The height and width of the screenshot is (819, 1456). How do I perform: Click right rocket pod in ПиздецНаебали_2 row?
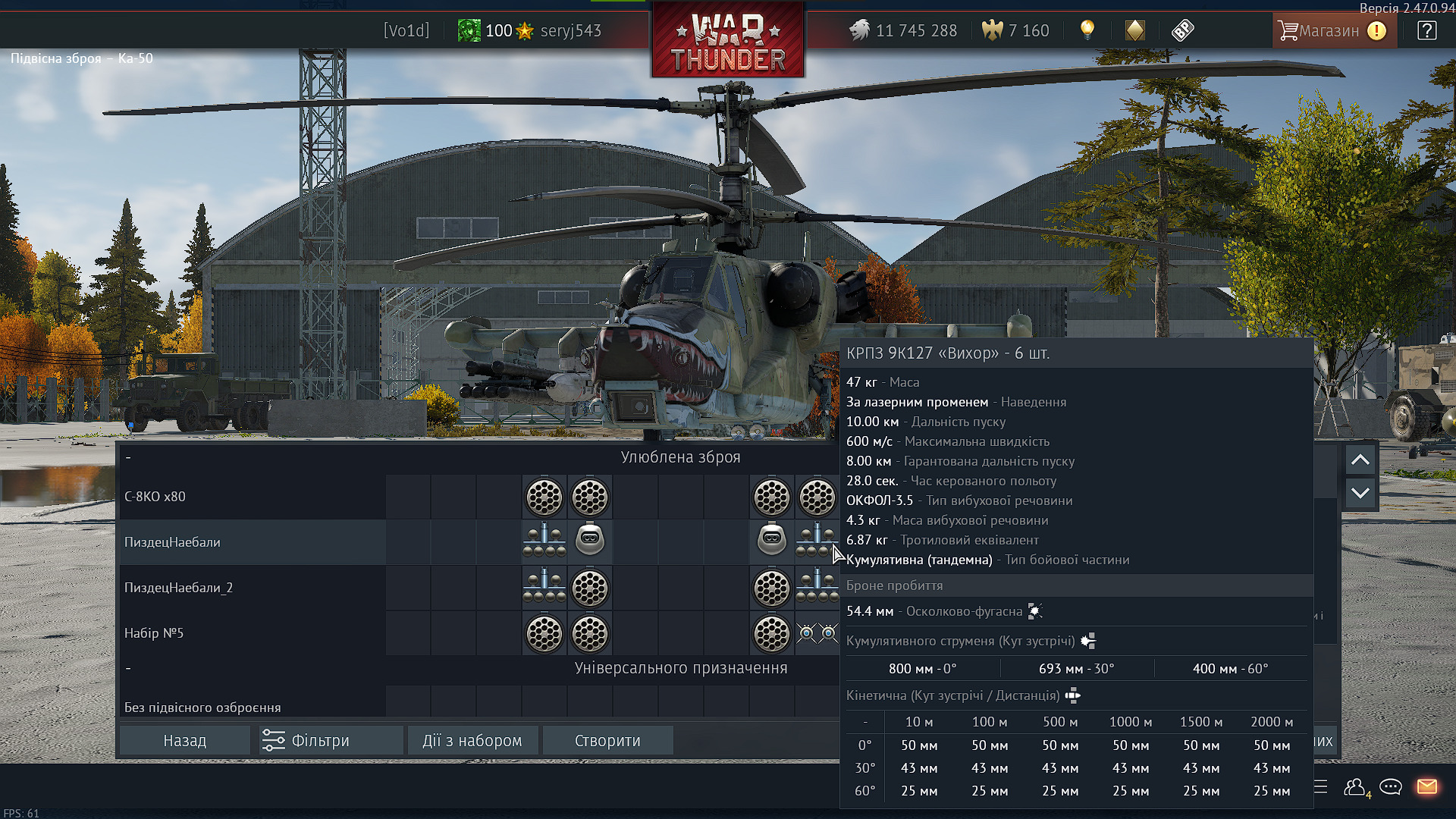pyautogui.click(x=772, y=588)
